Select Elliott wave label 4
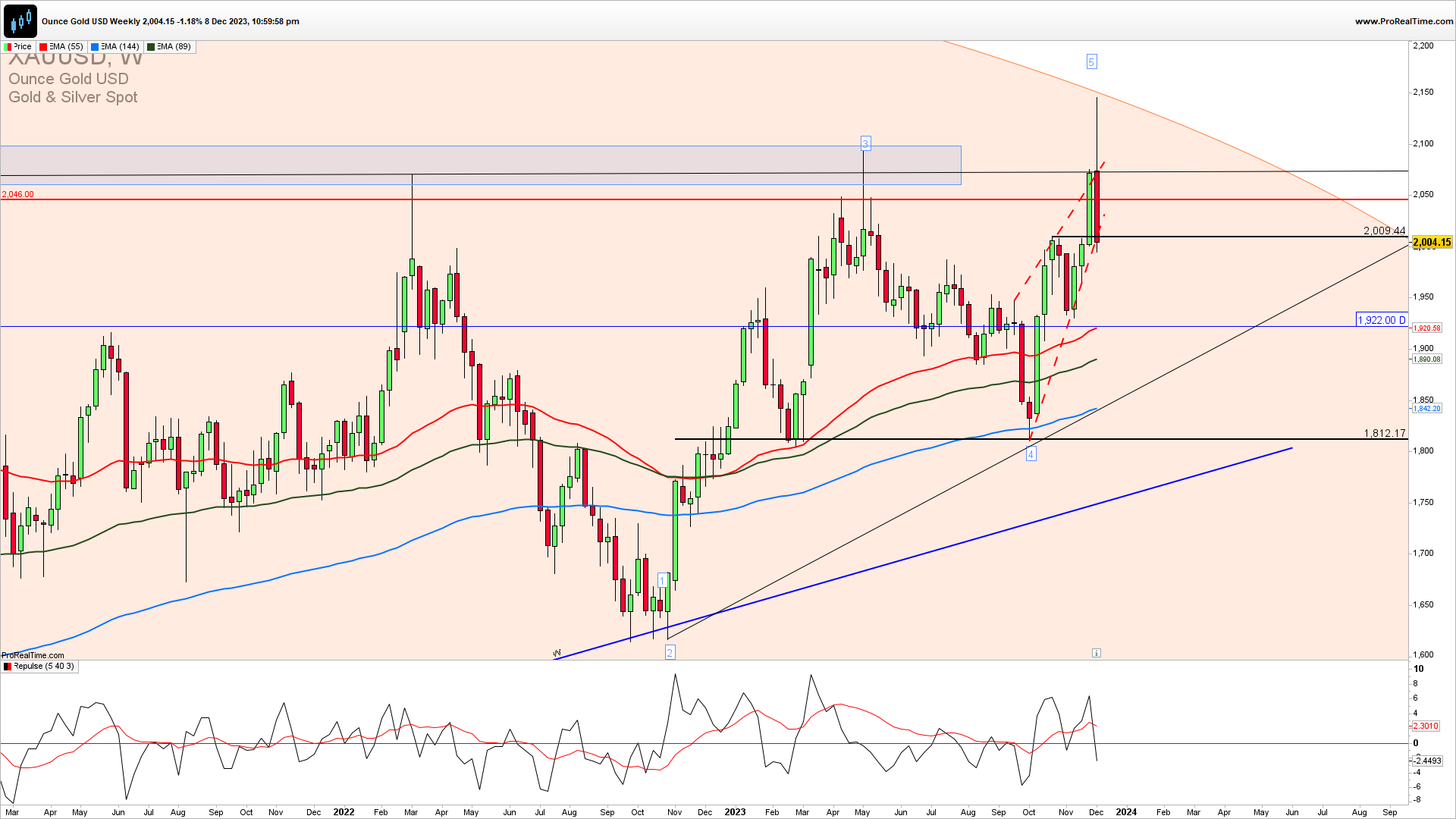The image size is (1456, 819). click(x=1031, y=454)
